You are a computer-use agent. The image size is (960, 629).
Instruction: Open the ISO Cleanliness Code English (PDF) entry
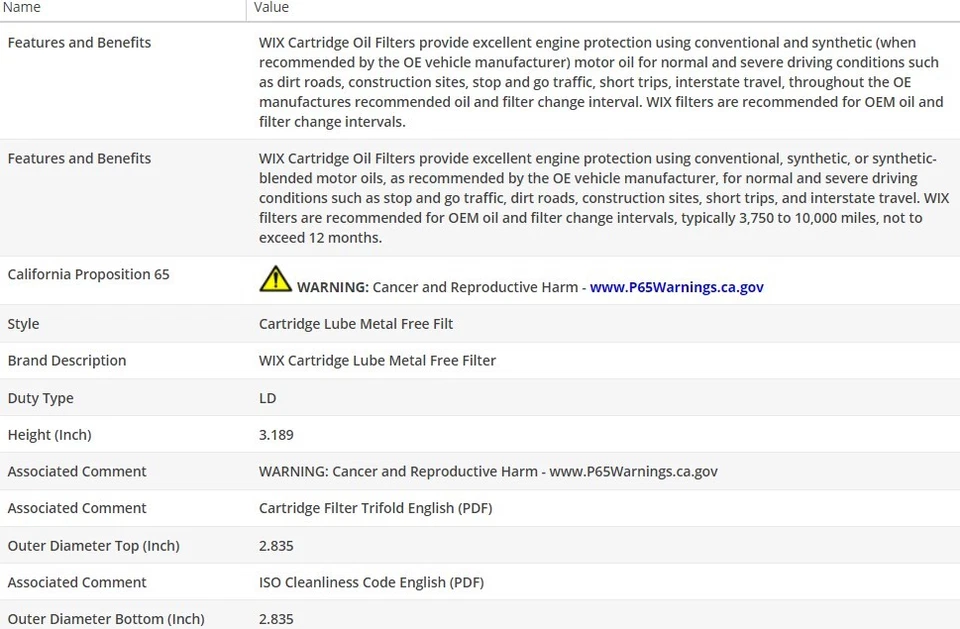pyautogui.click(x=371, y=582)
